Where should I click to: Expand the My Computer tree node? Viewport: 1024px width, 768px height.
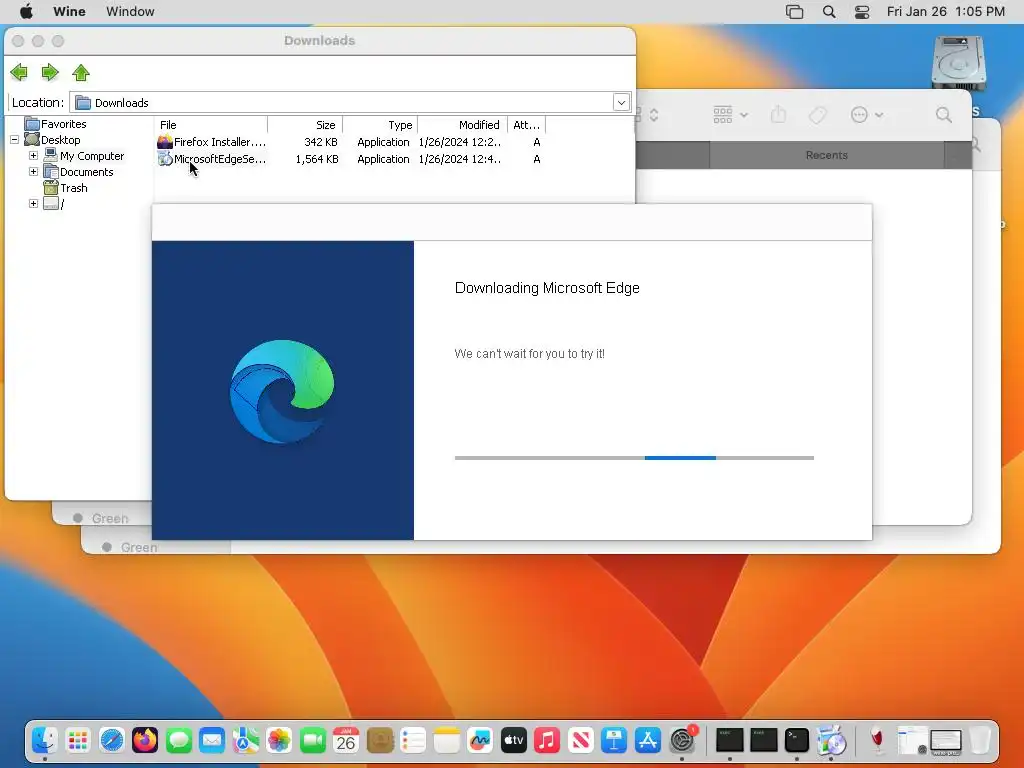(33, 155)
